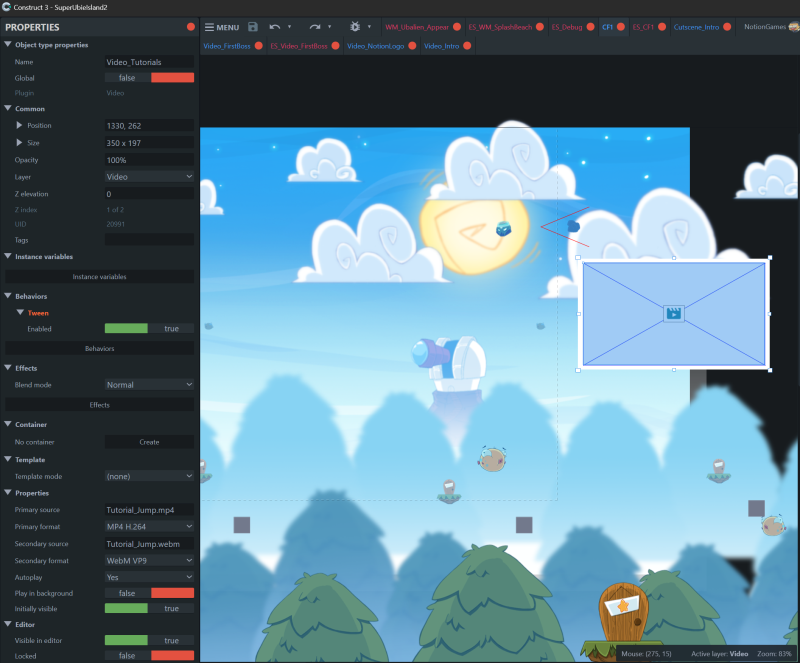Image resolution: width=800 pixels, height=663 pixels.
Task: Toggle Play in background setting
Action: pyautogui.click(x=149, y=593)
